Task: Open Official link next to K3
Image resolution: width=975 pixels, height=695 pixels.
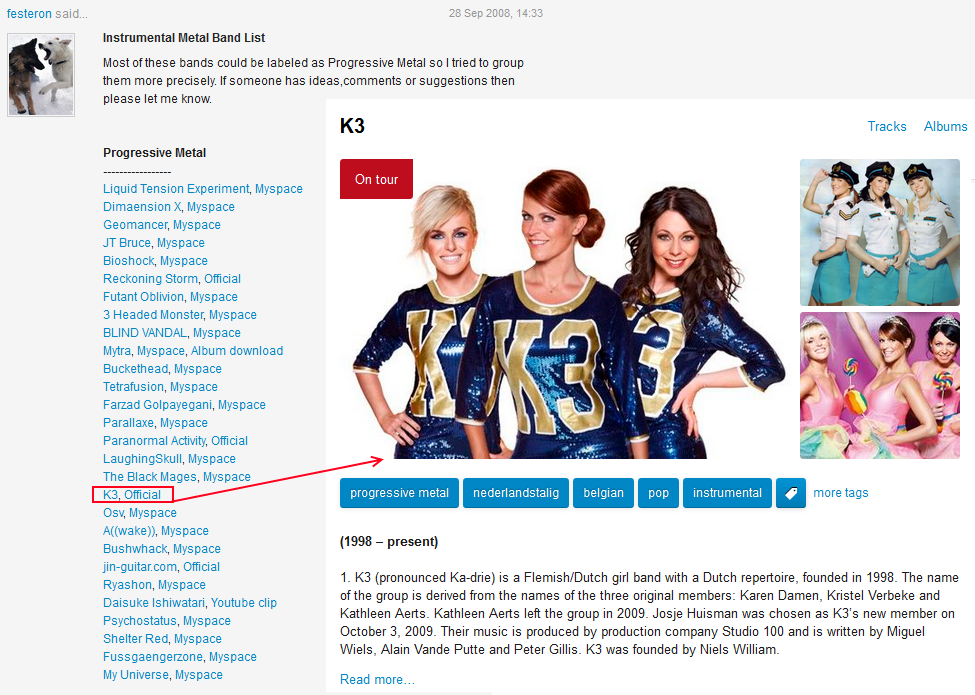Action: pyautogui.click(x=142, y=495)
